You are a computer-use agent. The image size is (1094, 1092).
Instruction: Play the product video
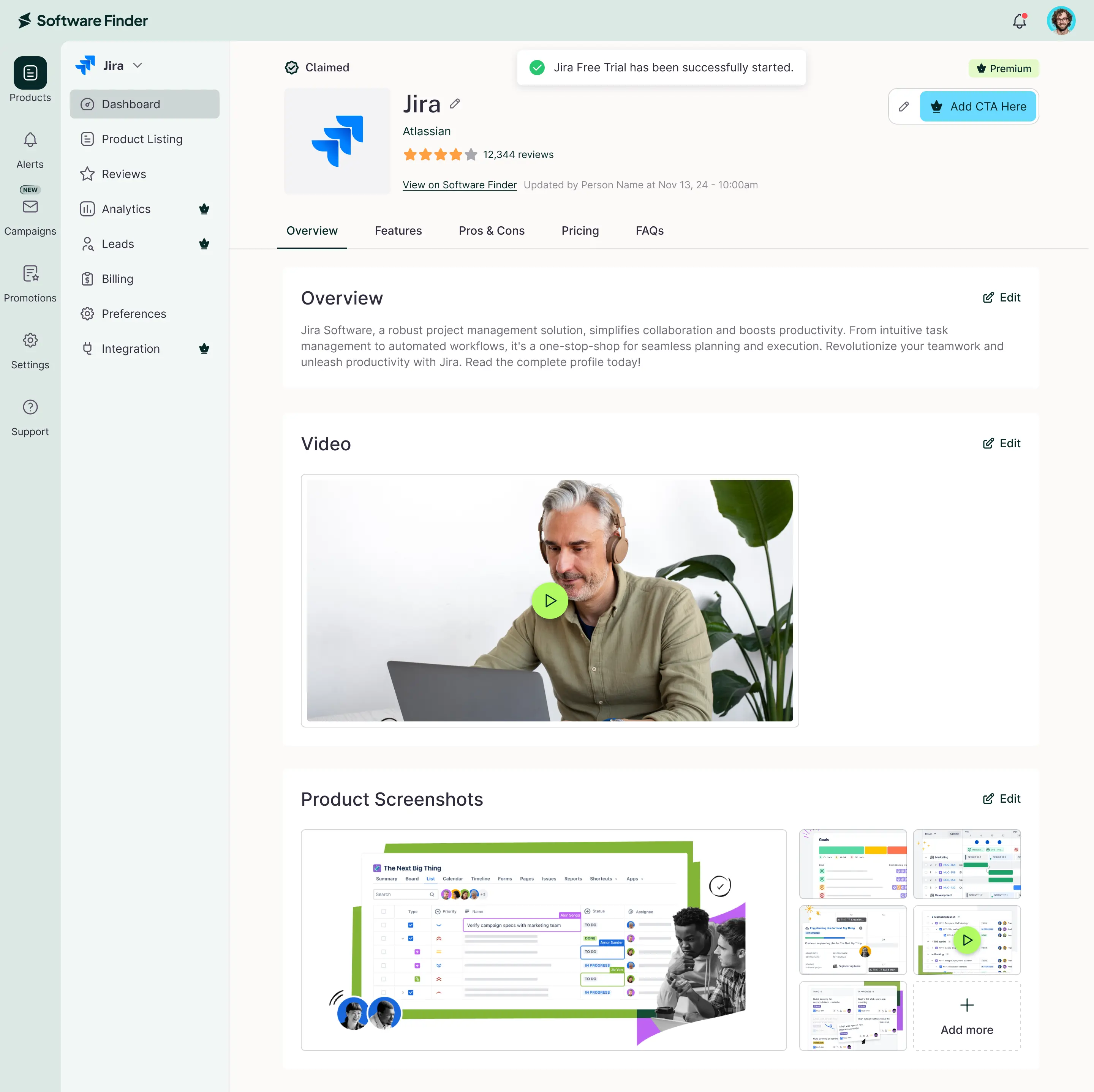click(x=550, y=601)
